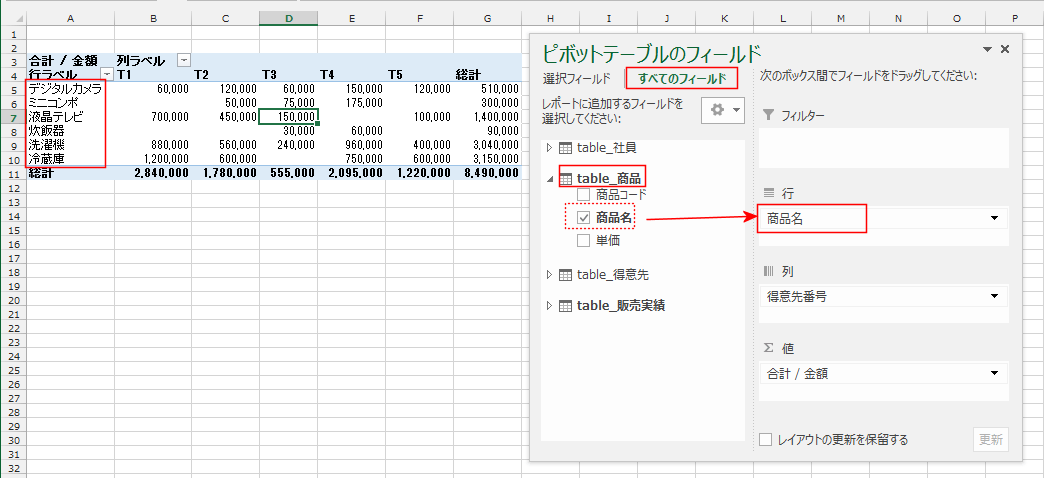Screen dimensions: 1044x478
Task: Select column D header
Action: coord(288,19)
